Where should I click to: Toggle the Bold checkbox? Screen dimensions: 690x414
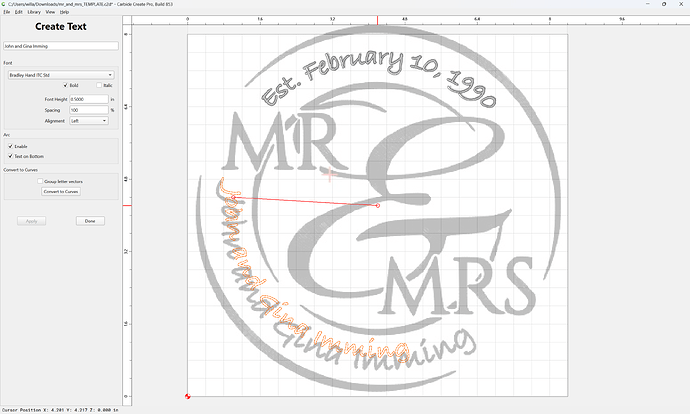tap(66, 85)
